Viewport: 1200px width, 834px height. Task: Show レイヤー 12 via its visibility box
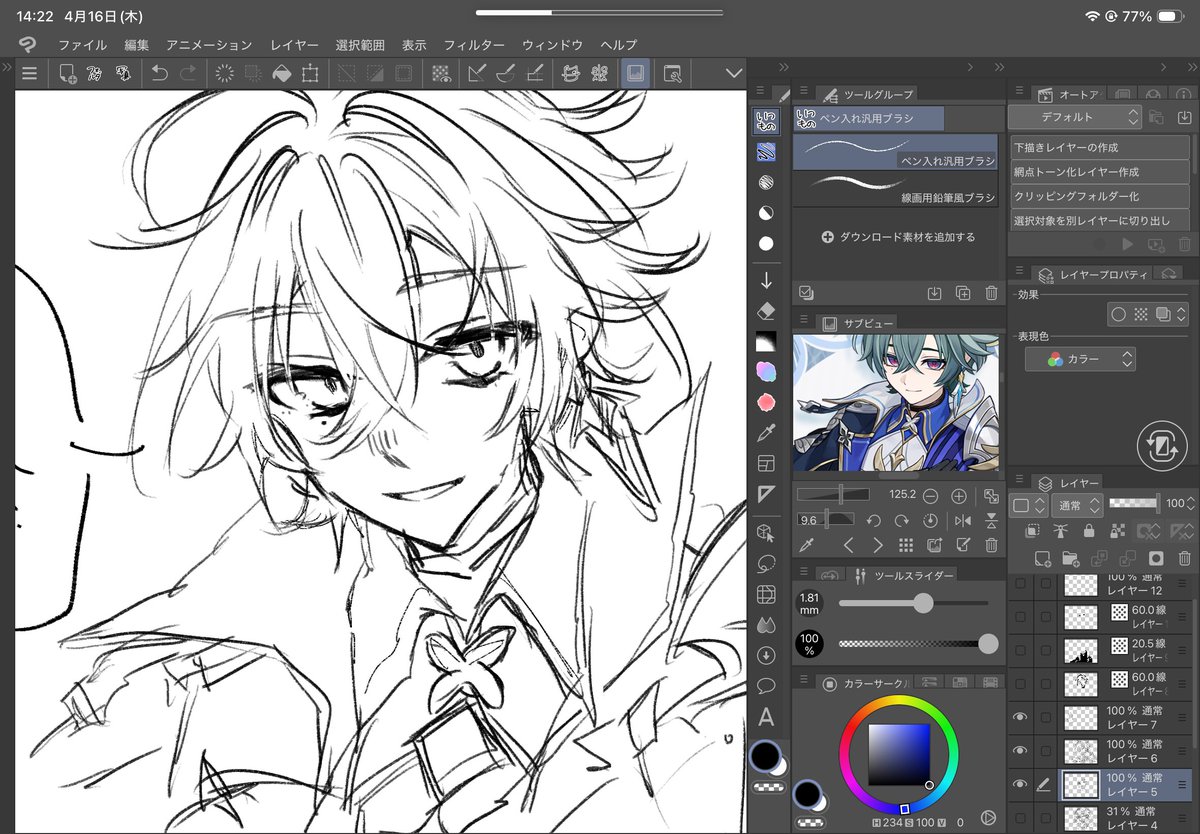coord(1020,584)
